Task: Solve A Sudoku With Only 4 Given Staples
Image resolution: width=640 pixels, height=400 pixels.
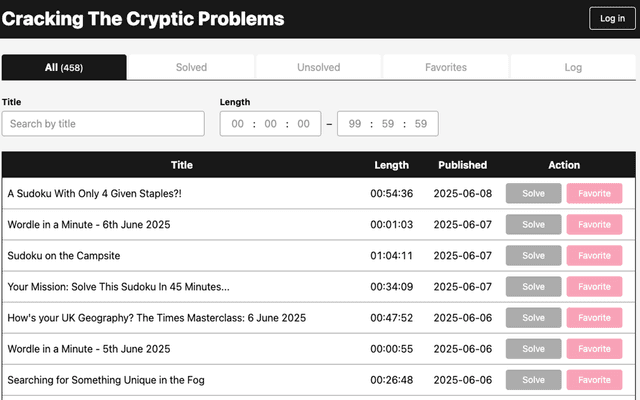Action: [x=533, y=193]
